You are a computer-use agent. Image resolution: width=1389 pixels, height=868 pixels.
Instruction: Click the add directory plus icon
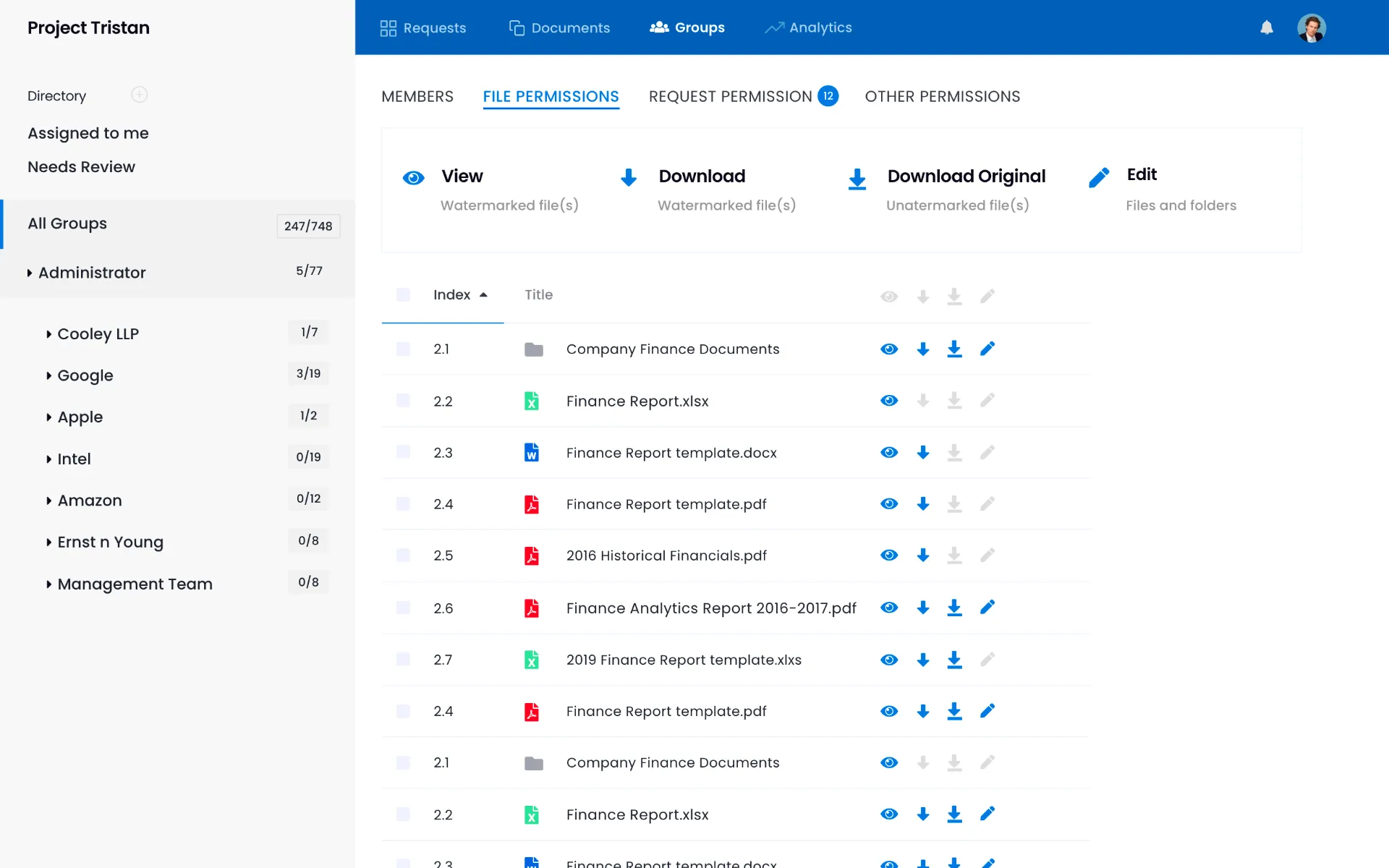pos(140,95)
